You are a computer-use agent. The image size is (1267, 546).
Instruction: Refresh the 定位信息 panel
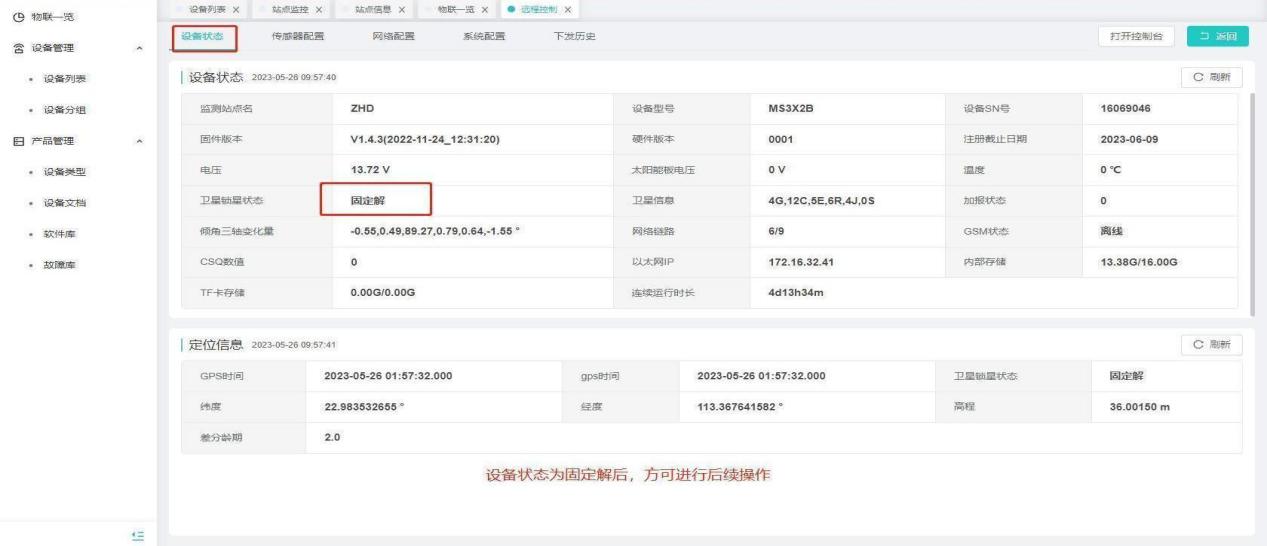pos(1211,345)
